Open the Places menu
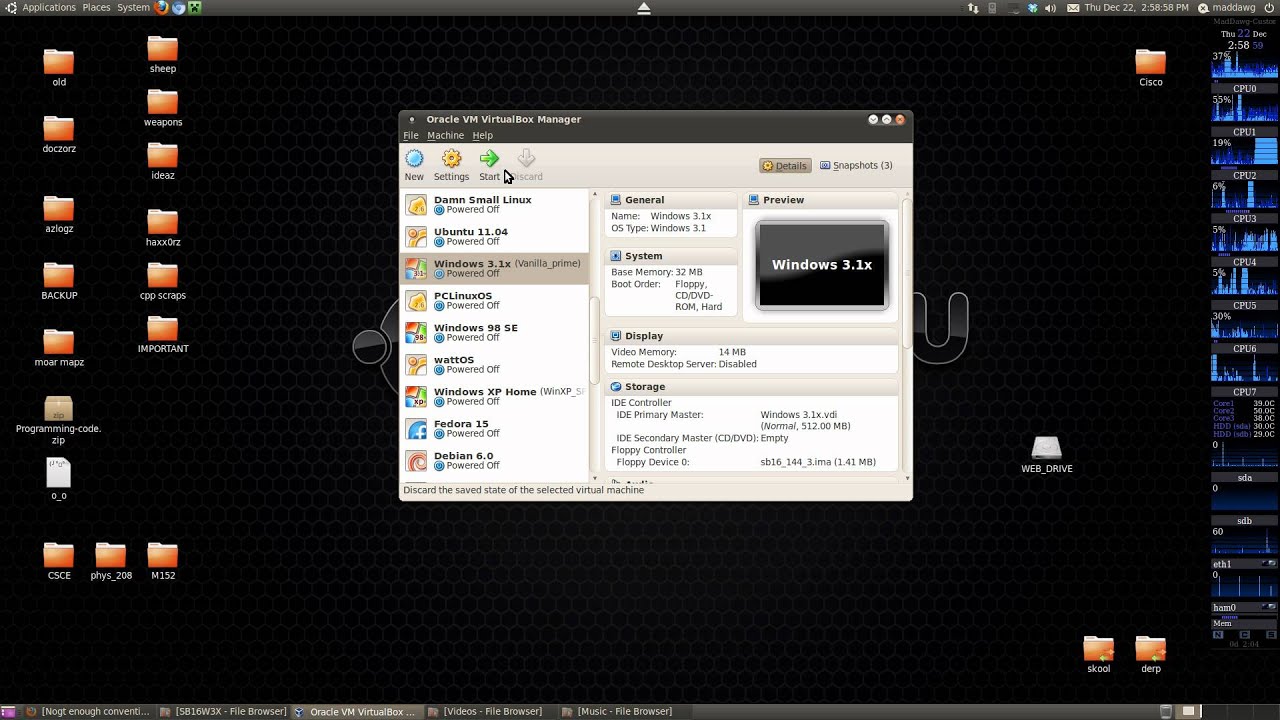The width and height of the screenshot is (1280, 720). coord(96,7)
